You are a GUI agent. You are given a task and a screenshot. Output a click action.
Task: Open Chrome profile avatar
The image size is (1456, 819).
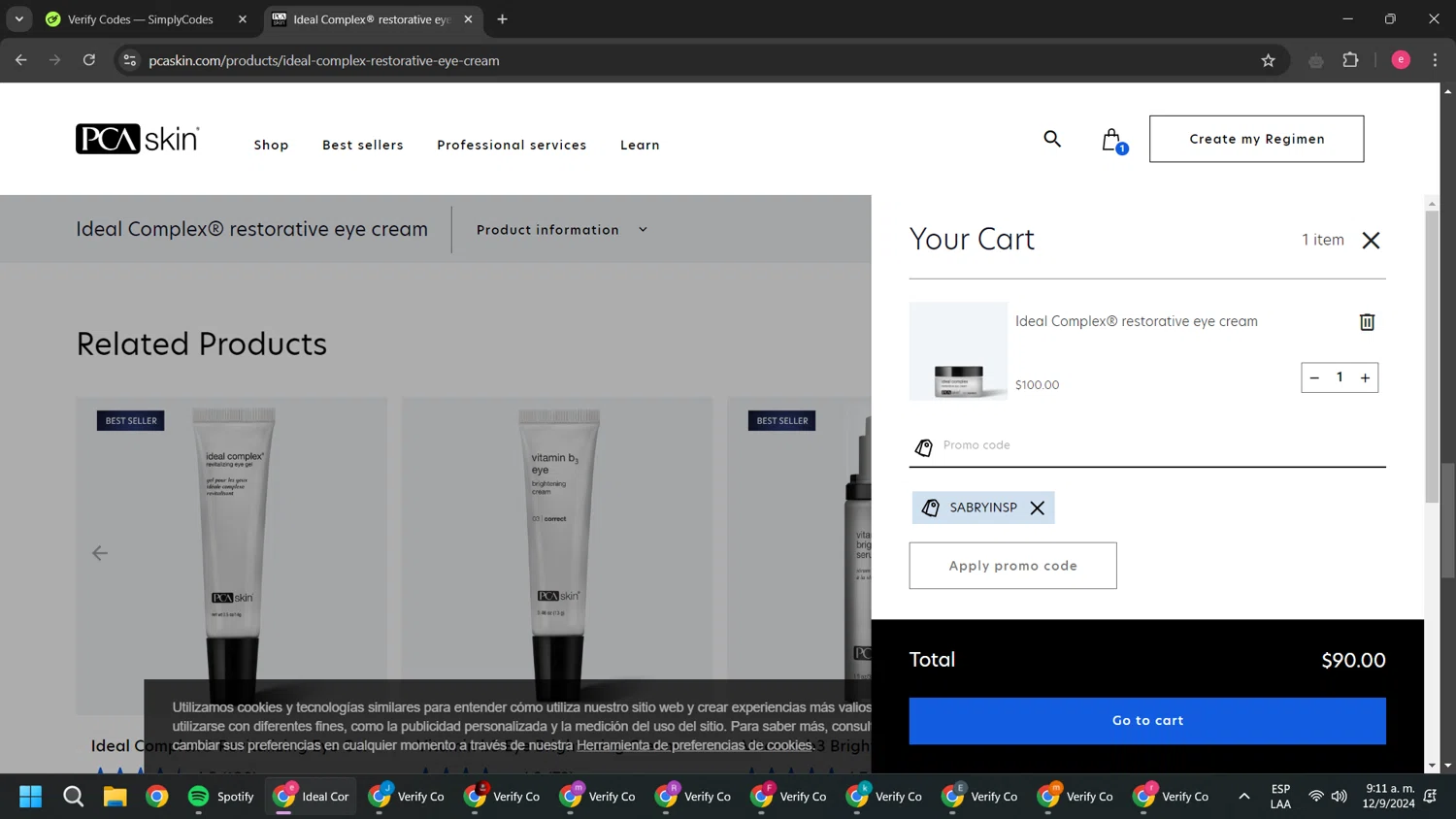1401,60
